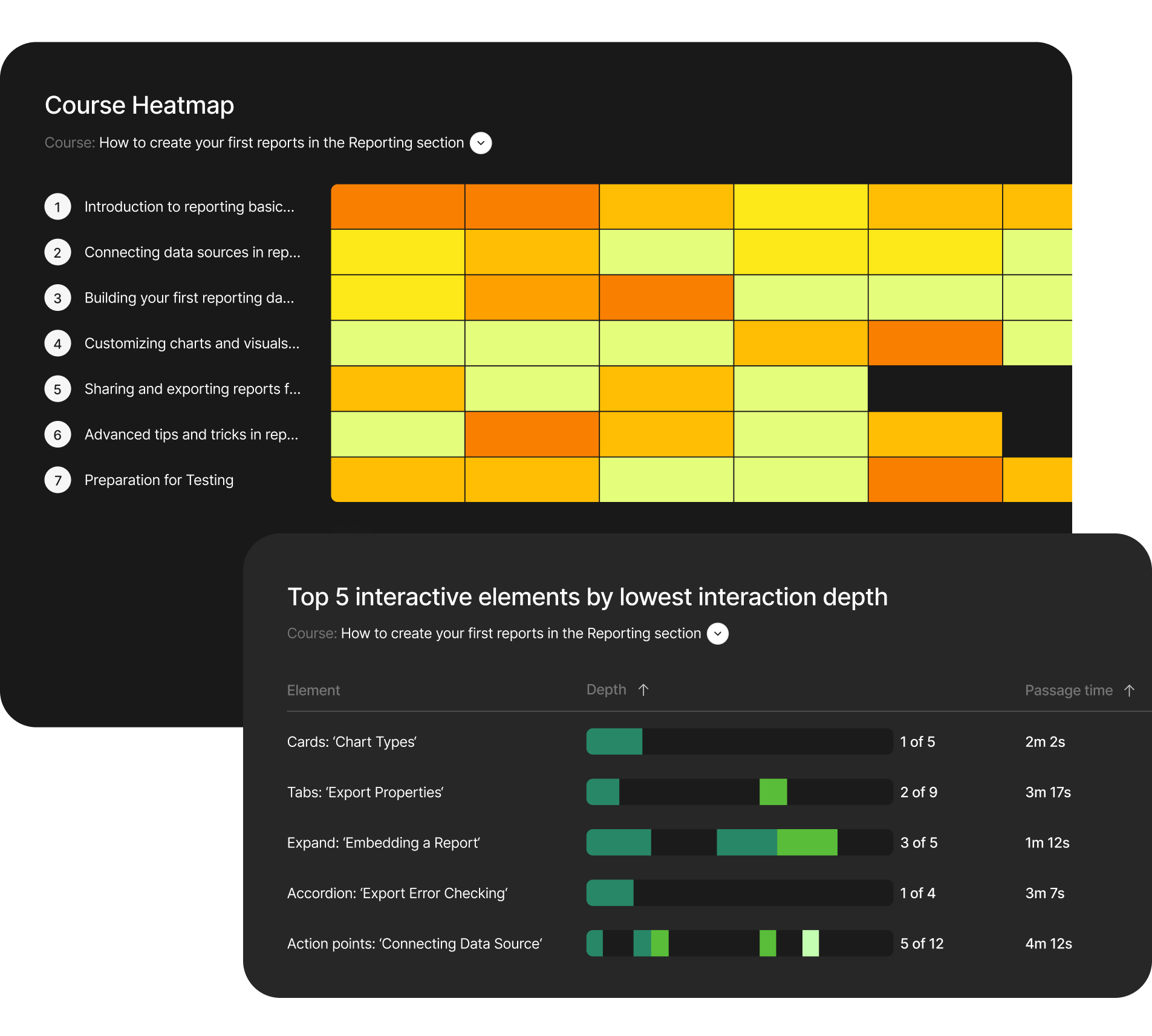Click the number 4 lesson badge
Screen dimensions: 1152x1036
coord(58,344)
